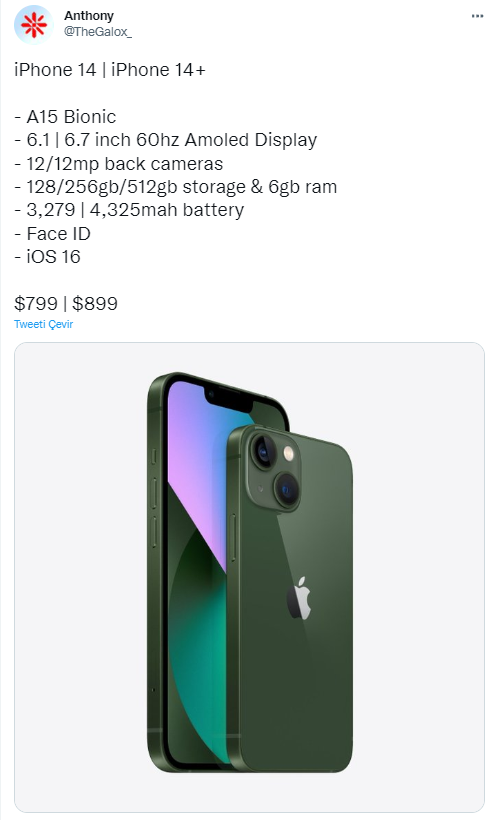Click the 60hz Amoled Display spec line
The height and width of the screenshot is (820, 496).
pyautogui.click(x=166, y=140)
